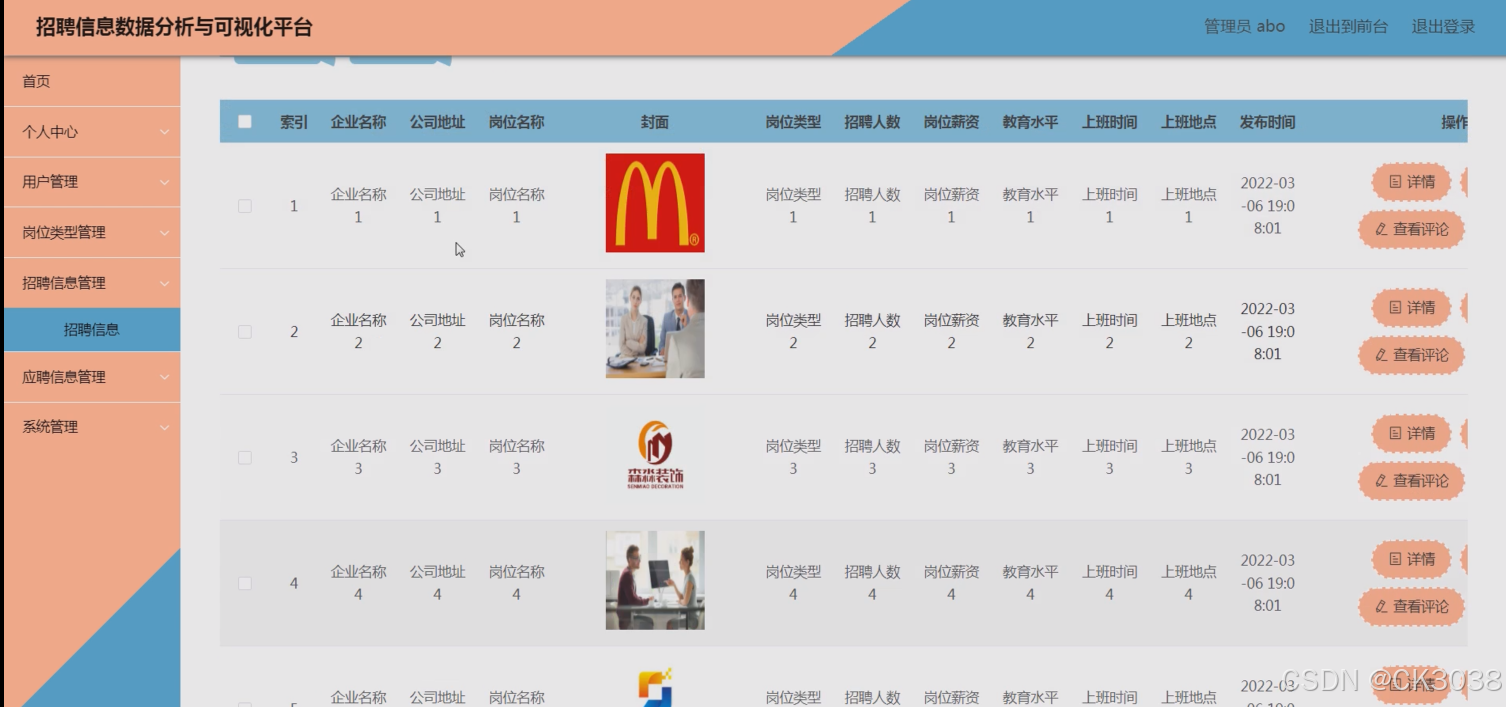Image resolution: width=1506 pixels, height=707 pixels.
Task: Select the 招聘信息 submenu item
Action: (92, 329)
